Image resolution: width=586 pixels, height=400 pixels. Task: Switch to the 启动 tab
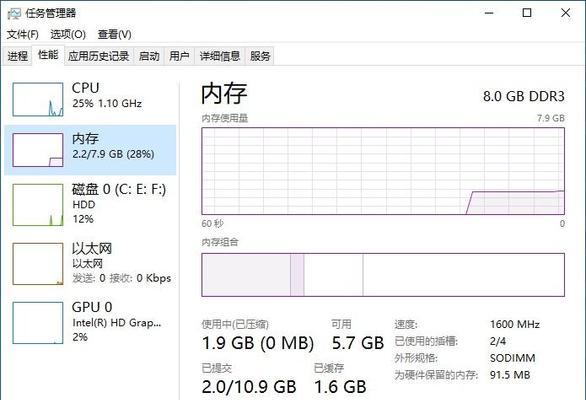point(149,56)
